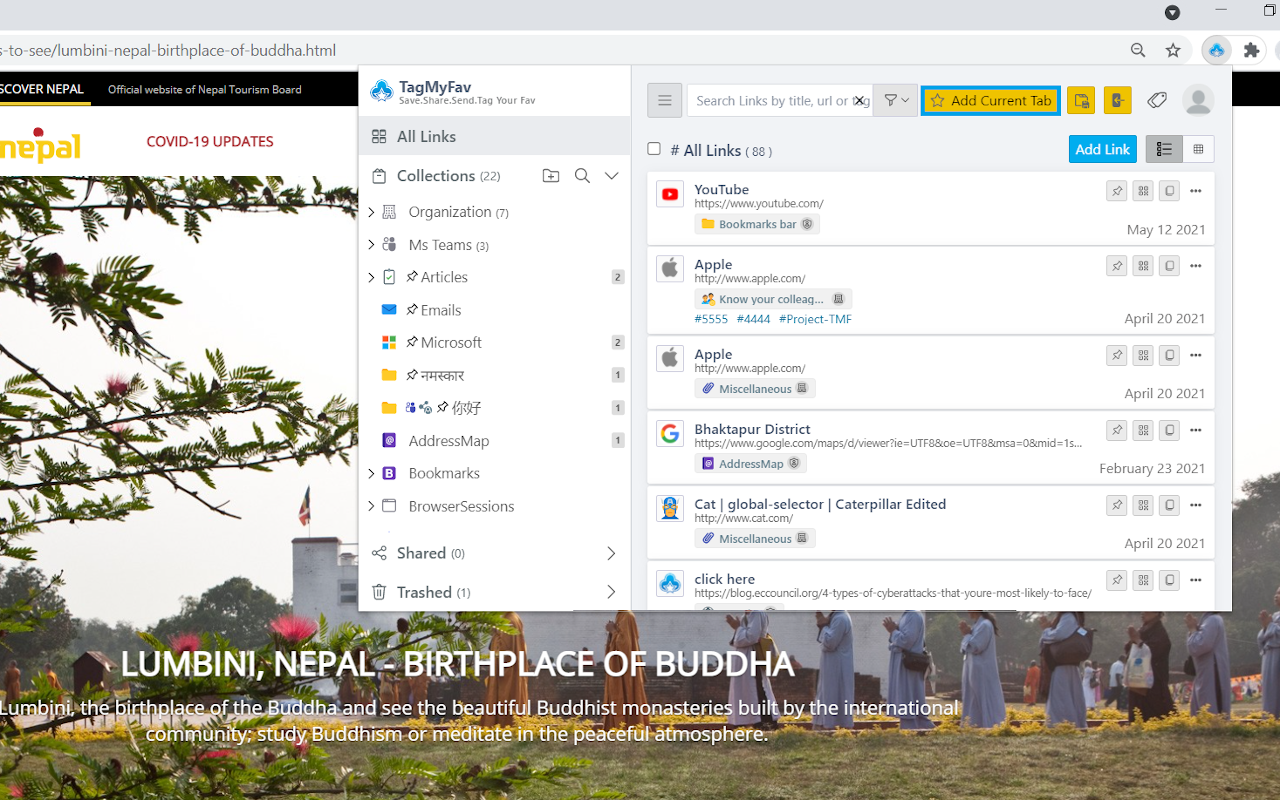The width and height of the screenshot is (1280, 800).
Task: Pin the Cat | global-selector link
Action: (1117, 505)
